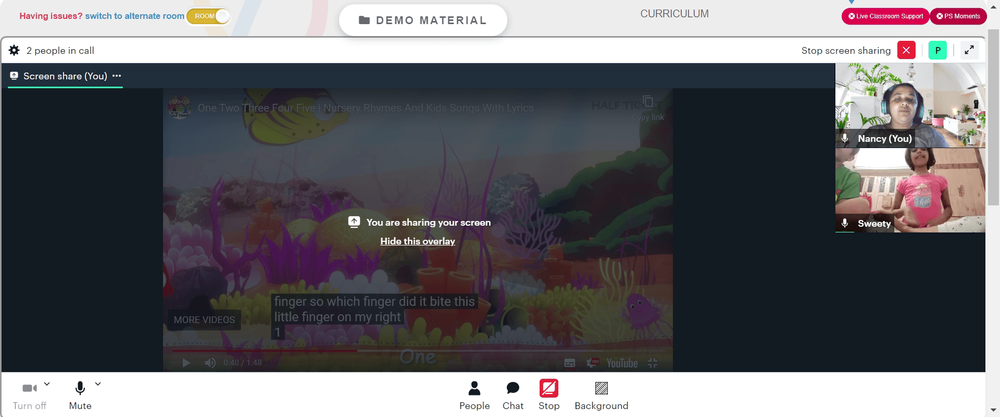The width and height of the screenshot is (1000, 417).
Task: Click the video title text
Action: click(365, 108)
